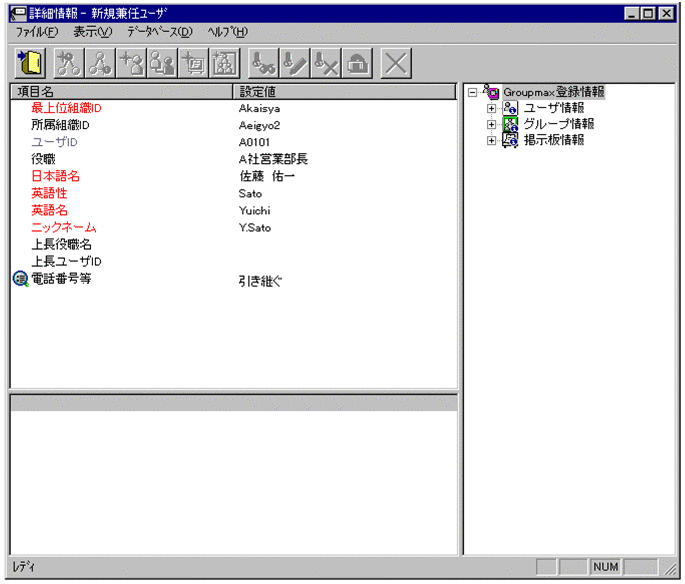Click the value A社営業部長
The image size is (685, 584).
pyautogui.click(x=273, y=159)
